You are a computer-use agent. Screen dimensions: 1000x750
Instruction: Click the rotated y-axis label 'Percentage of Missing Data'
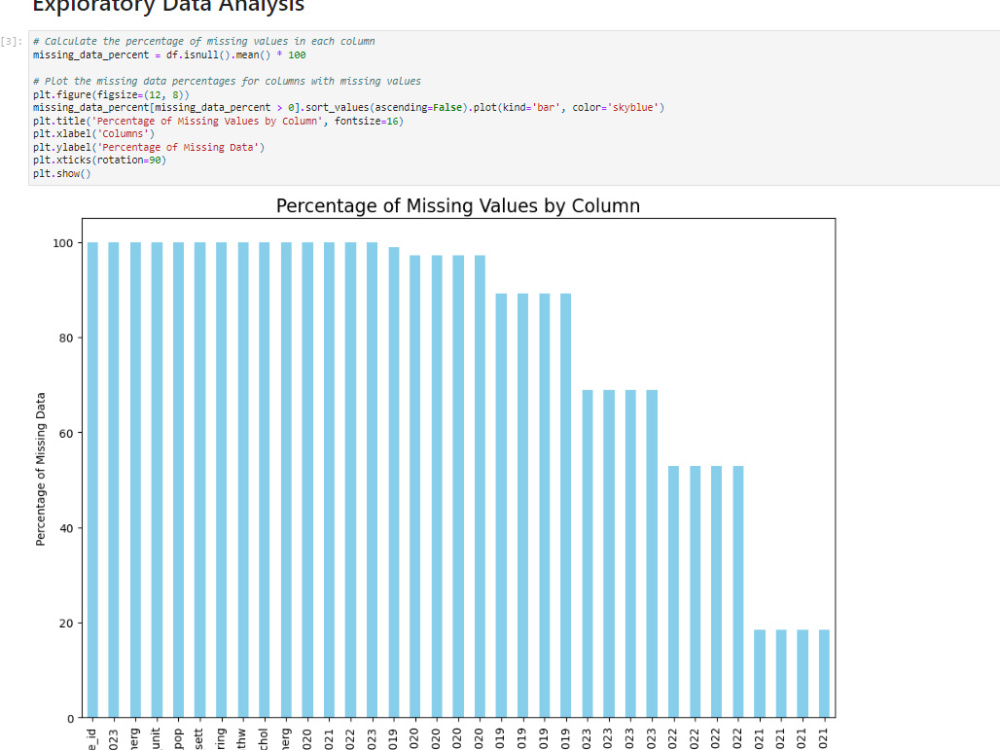[x=40, y=469]
